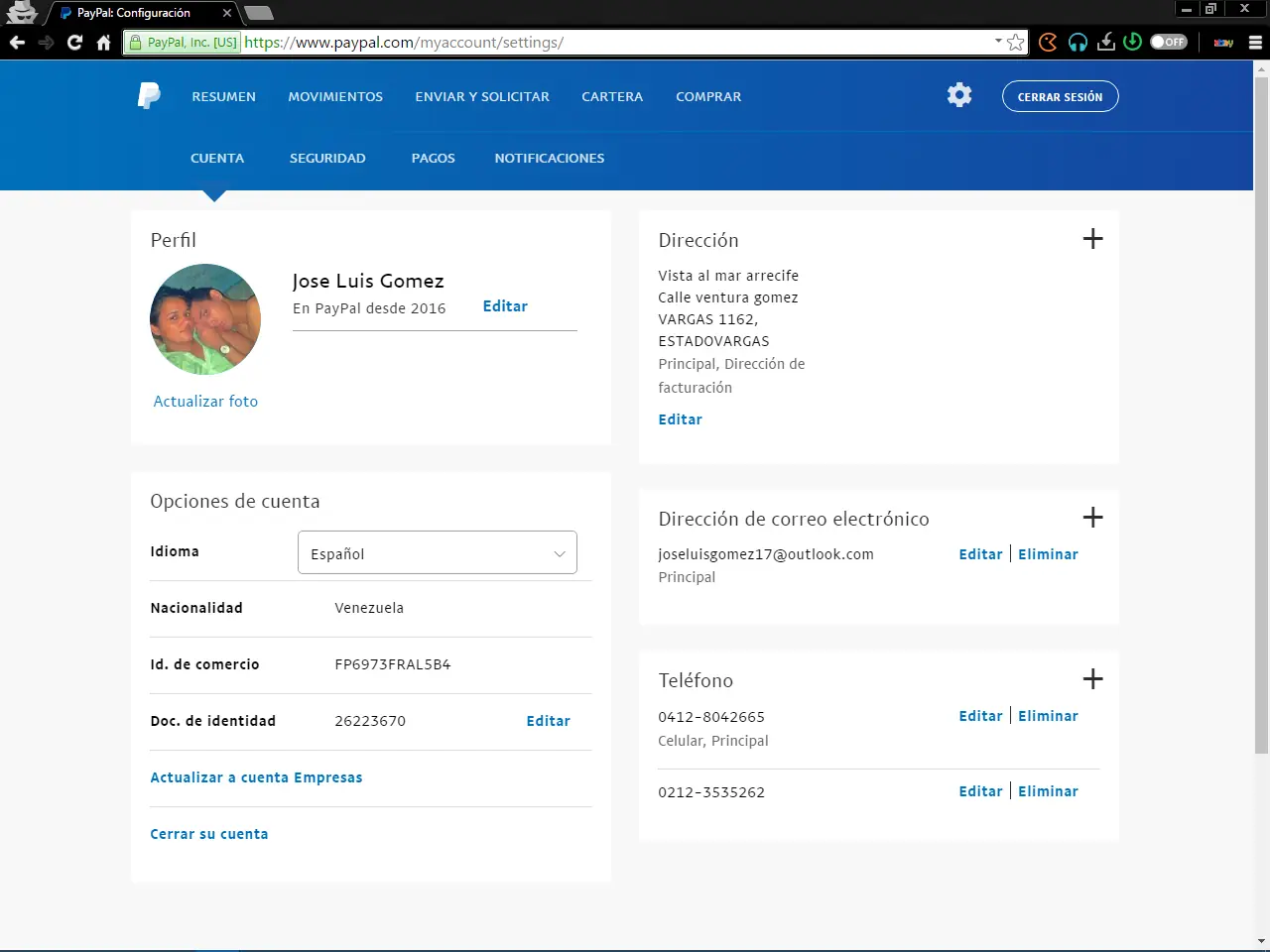Click the 'Vista al mar arrecife' address line
The width and height of the screenshot is (1270, 952).
tap(728, 276)
